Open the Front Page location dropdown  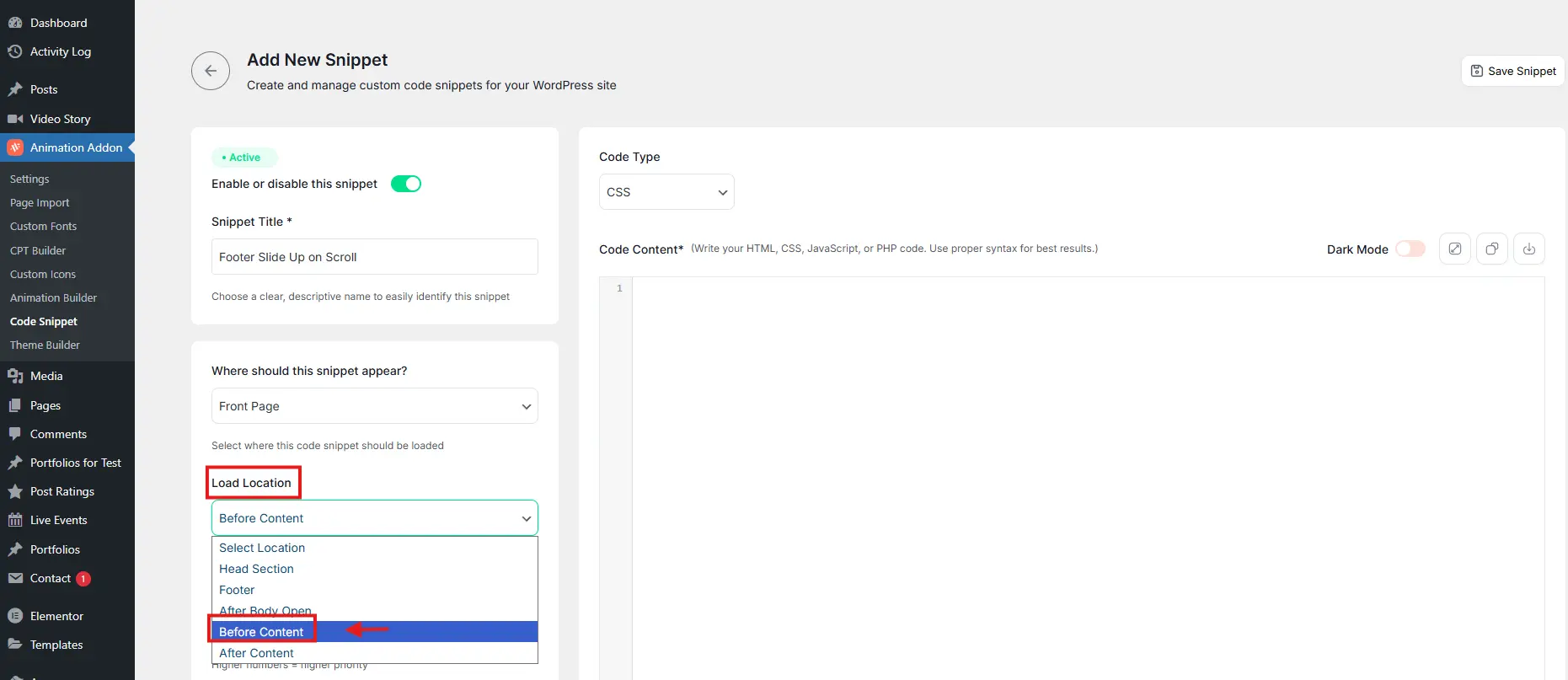tap(374, 406)
